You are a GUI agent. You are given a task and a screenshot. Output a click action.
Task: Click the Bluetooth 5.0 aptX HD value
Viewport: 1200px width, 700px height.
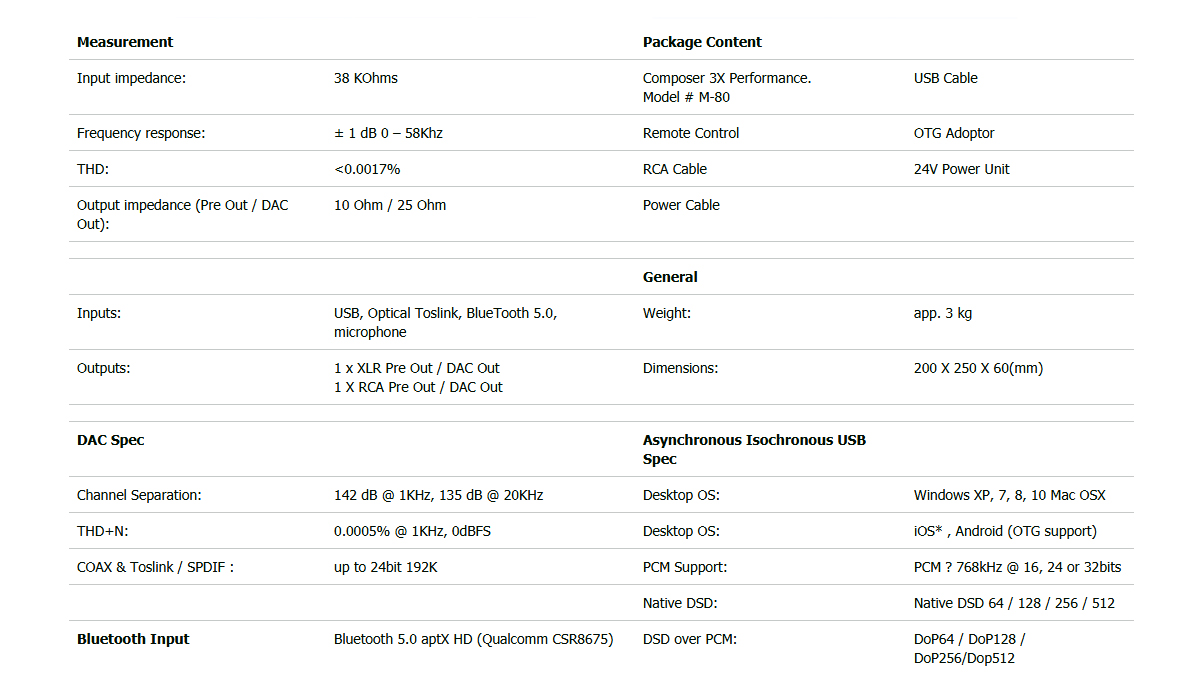point(473,639)
